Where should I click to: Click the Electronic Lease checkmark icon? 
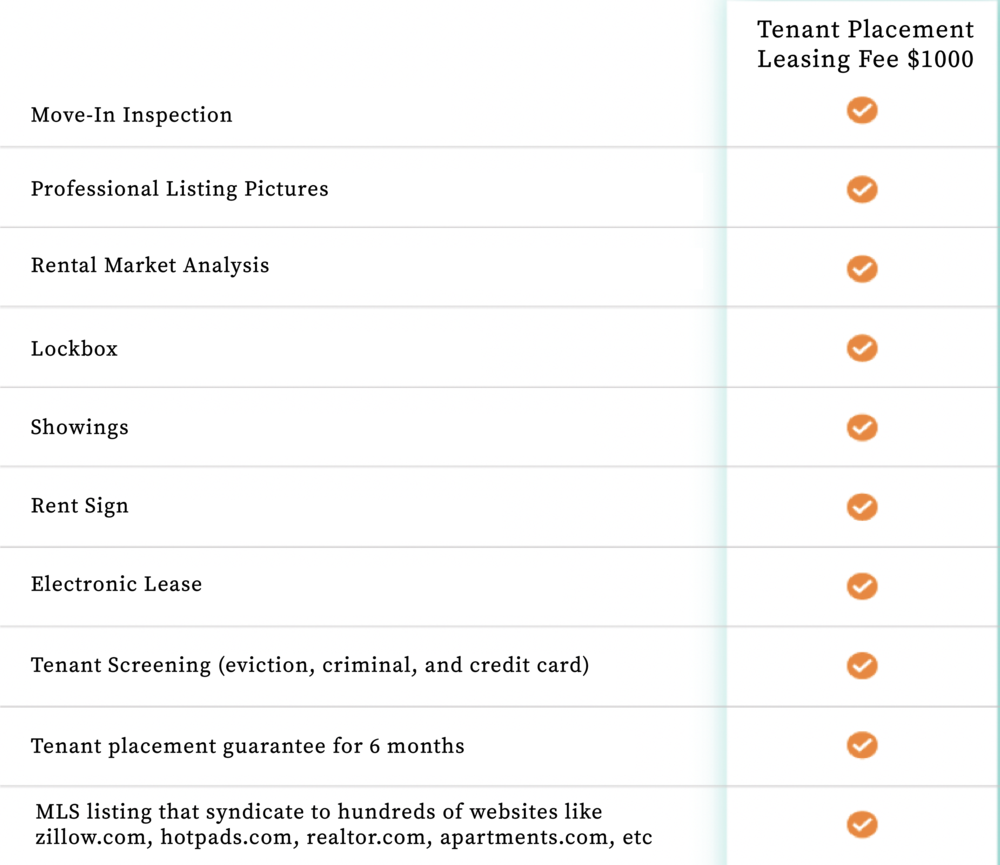point(862,586)
